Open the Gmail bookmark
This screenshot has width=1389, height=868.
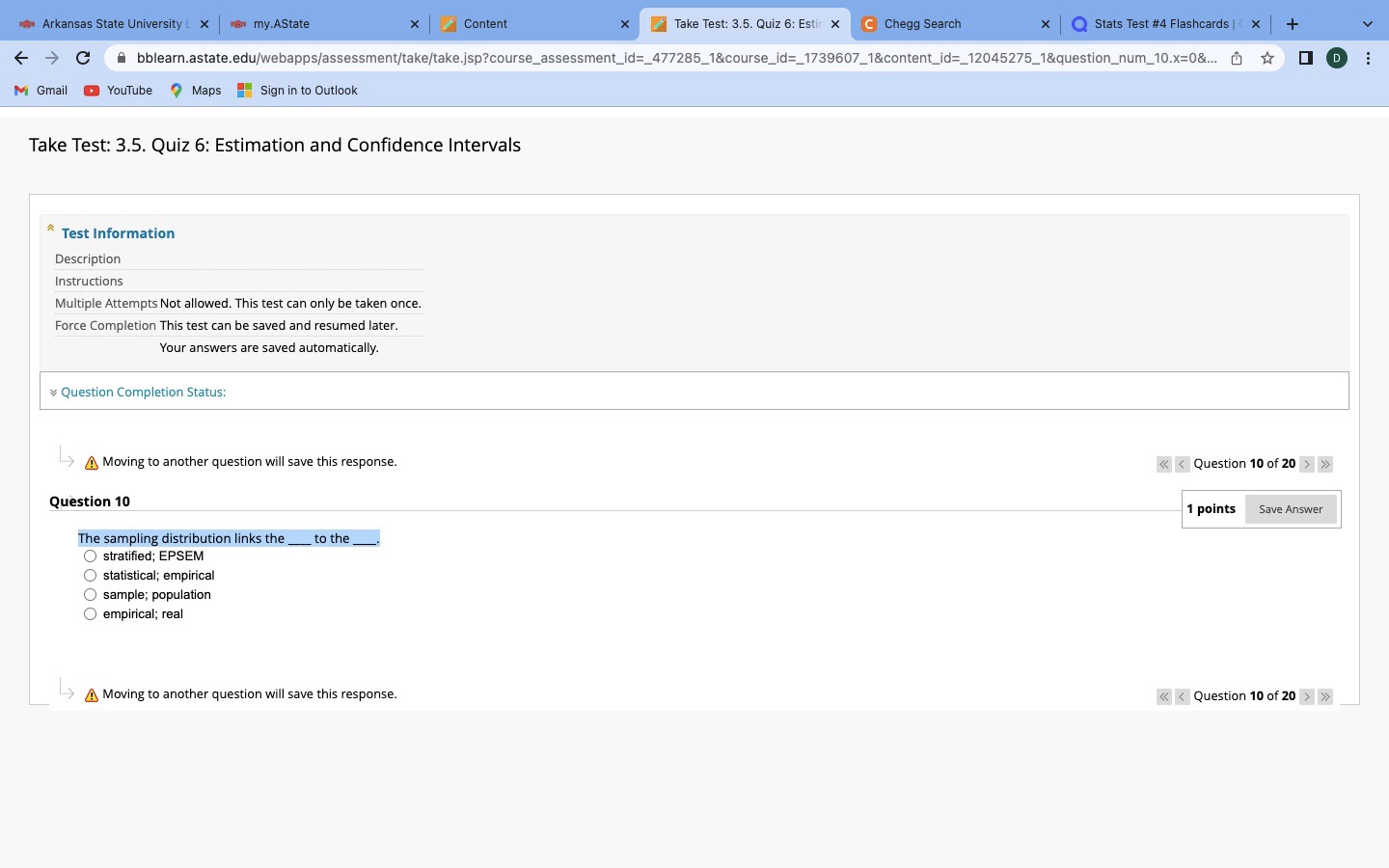pyautogui.click(x=41, y=91)
